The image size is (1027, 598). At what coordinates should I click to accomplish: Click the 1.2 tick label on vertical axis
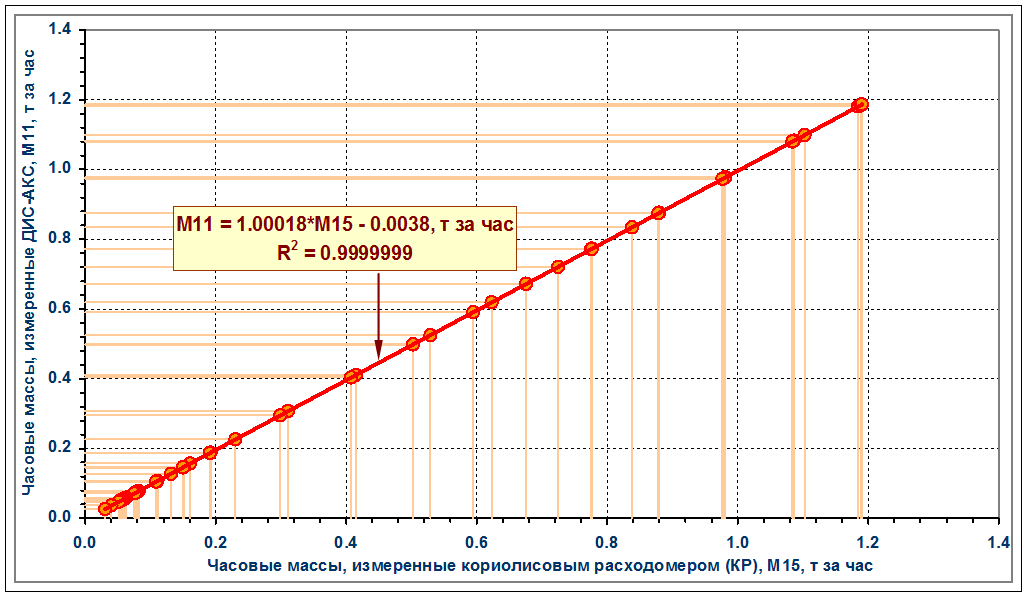tap(62, 100)
